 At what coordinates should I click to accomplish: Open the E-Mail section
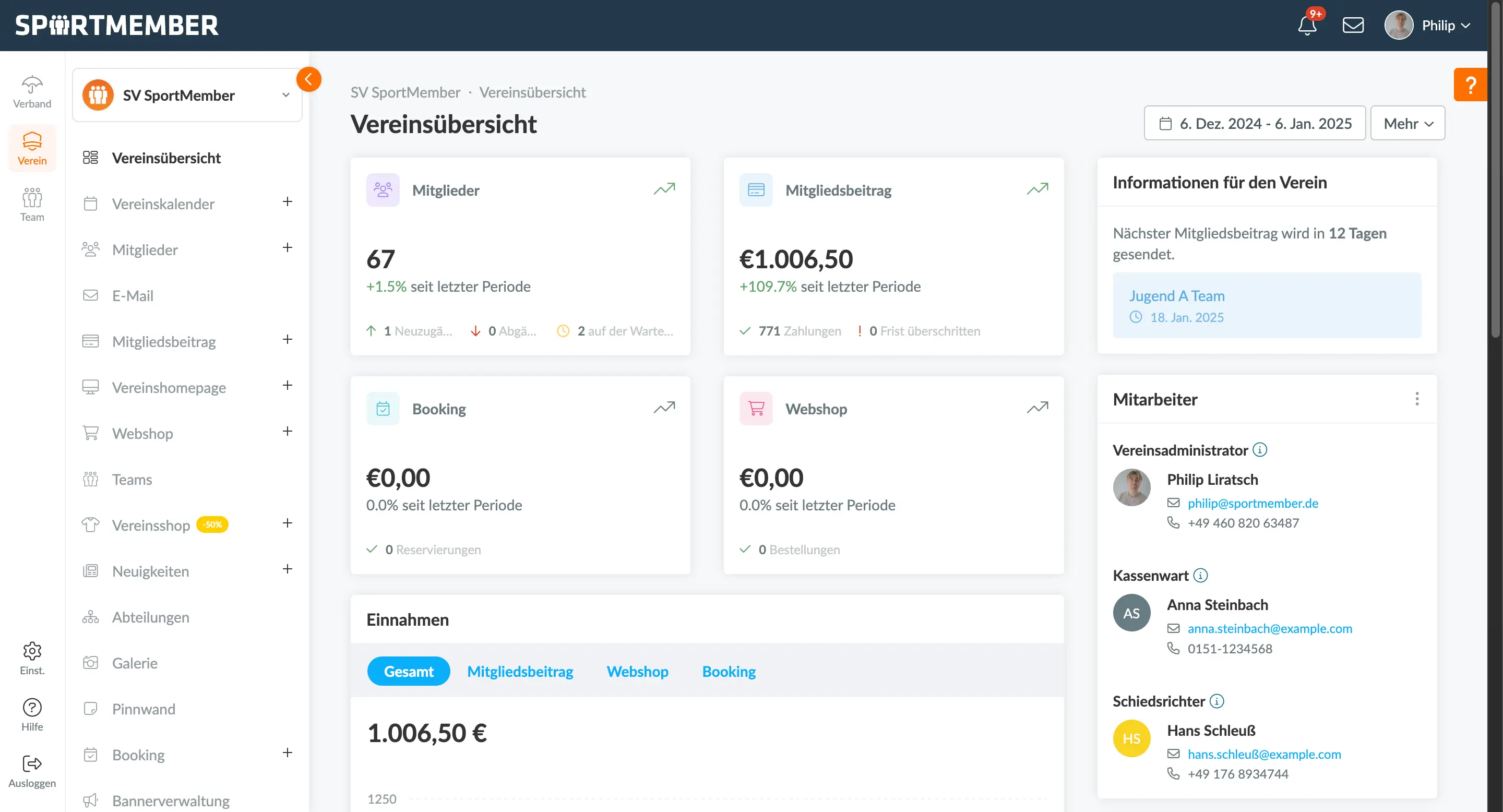133,295
